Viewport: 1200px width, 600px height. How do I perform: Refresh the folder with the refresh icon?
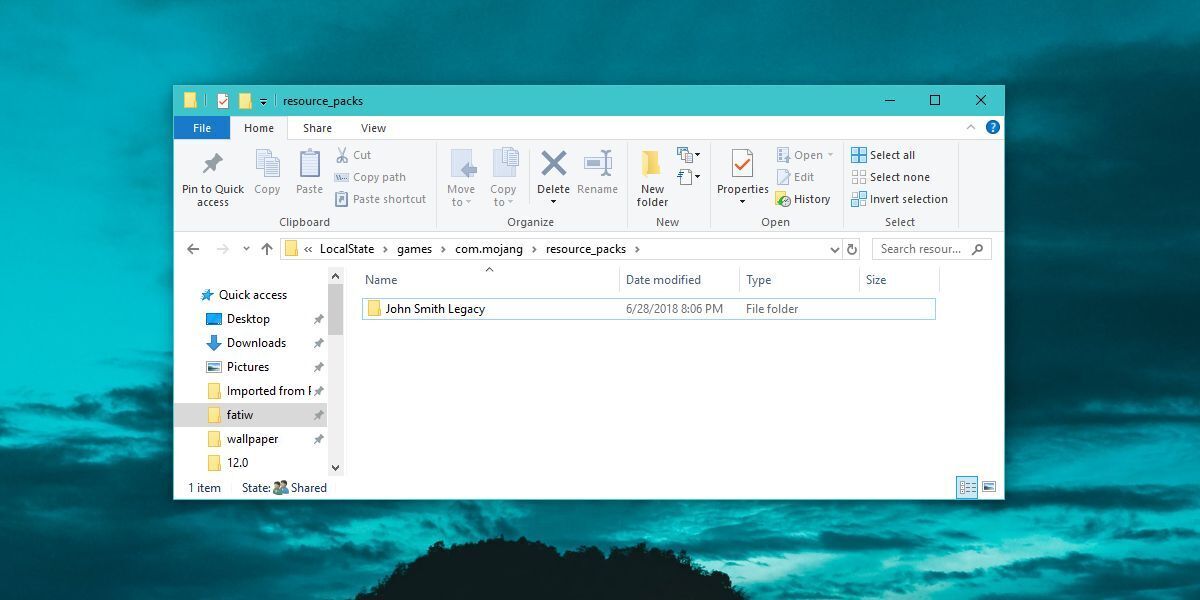851,249
